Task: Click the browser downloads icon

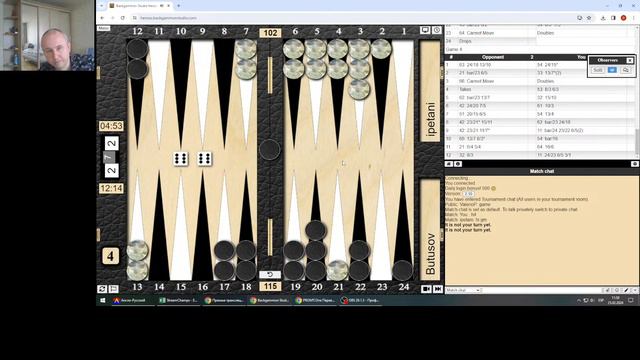Action: (603, 18)
